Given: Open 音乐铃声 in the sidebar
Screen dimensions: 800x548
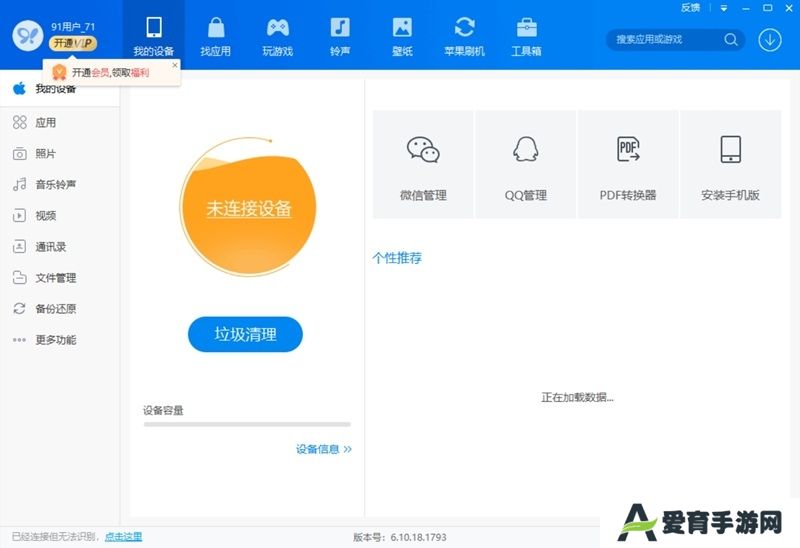Looking at the screenshot, I should coord(60,185).
